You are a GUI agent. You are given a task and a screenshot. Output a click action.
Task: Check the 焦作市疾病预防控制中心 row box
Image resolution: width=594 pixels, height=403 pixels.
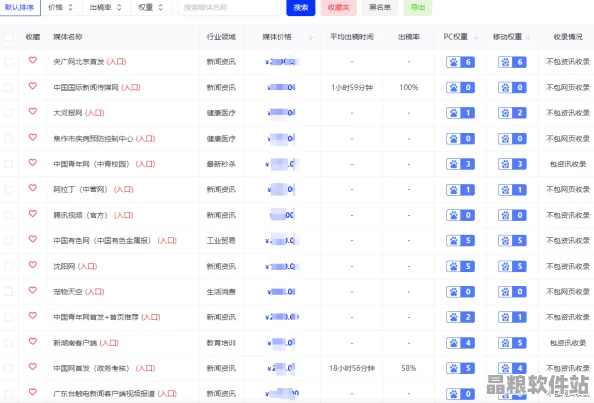click(8, 139)
